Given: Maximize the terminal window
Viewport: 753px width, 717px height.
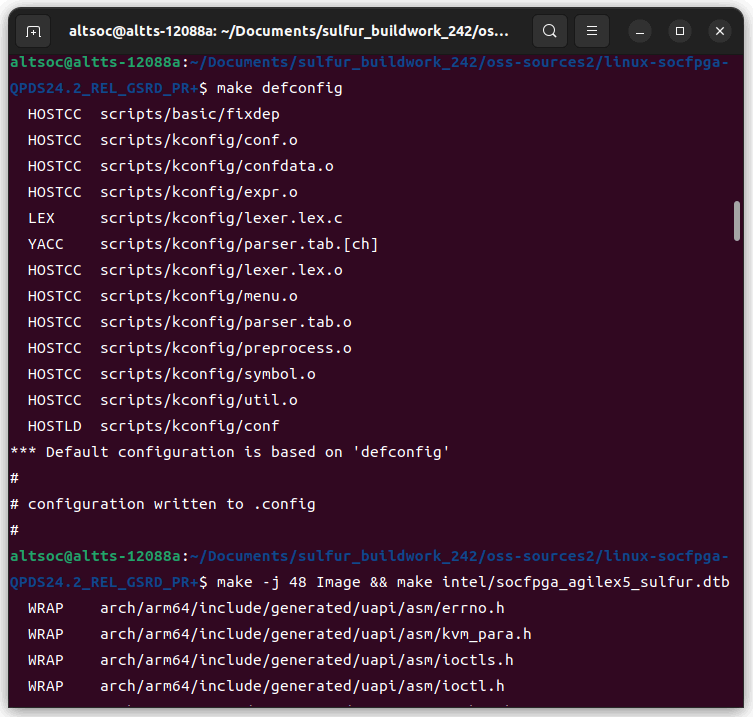Looking at the screenshot, I should (x=680, y=31).
